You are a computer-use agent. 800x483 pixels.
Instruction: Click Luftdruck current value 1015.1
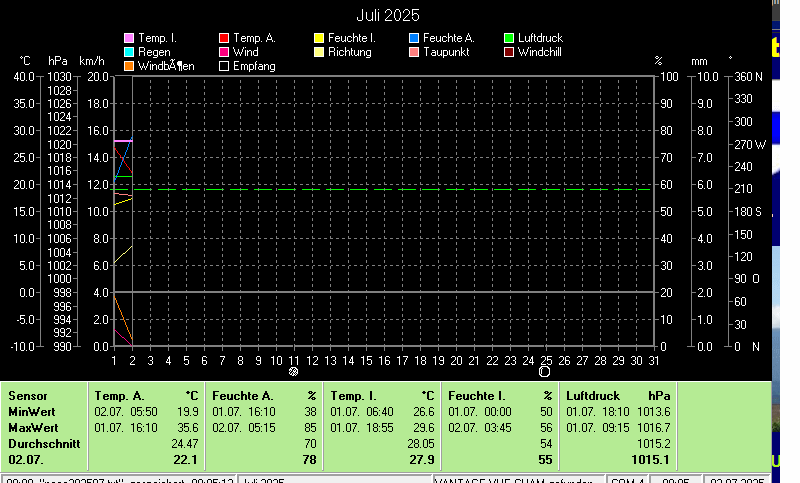pos(650,460)
